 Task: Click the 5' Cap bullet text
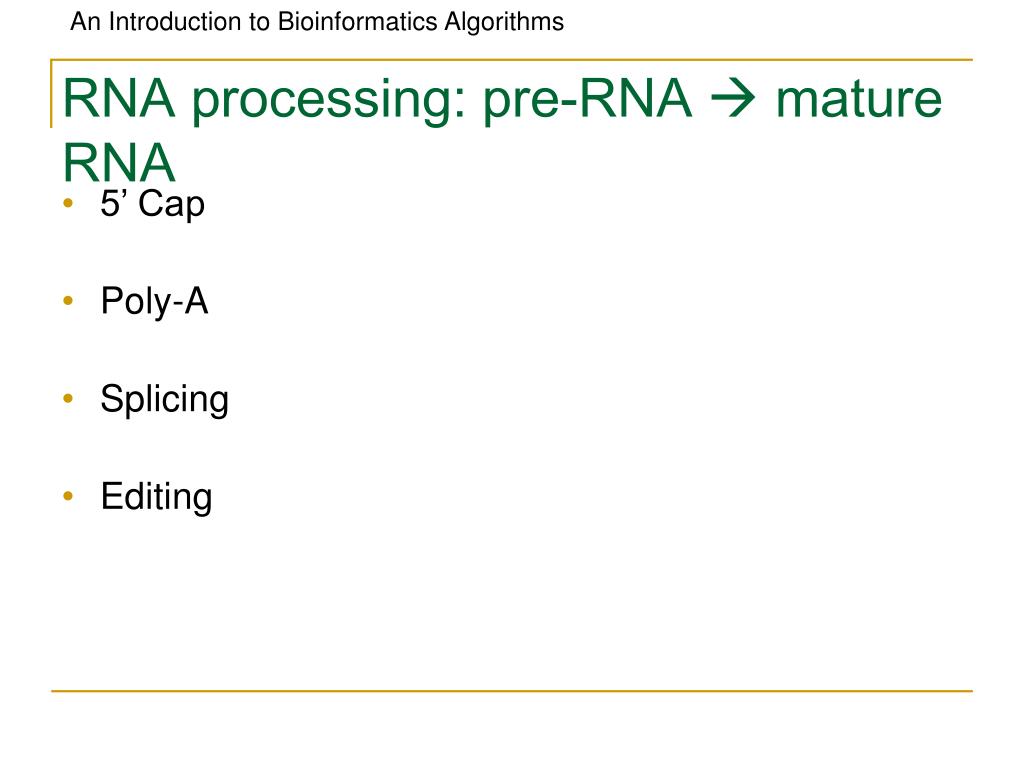(152, 204)
